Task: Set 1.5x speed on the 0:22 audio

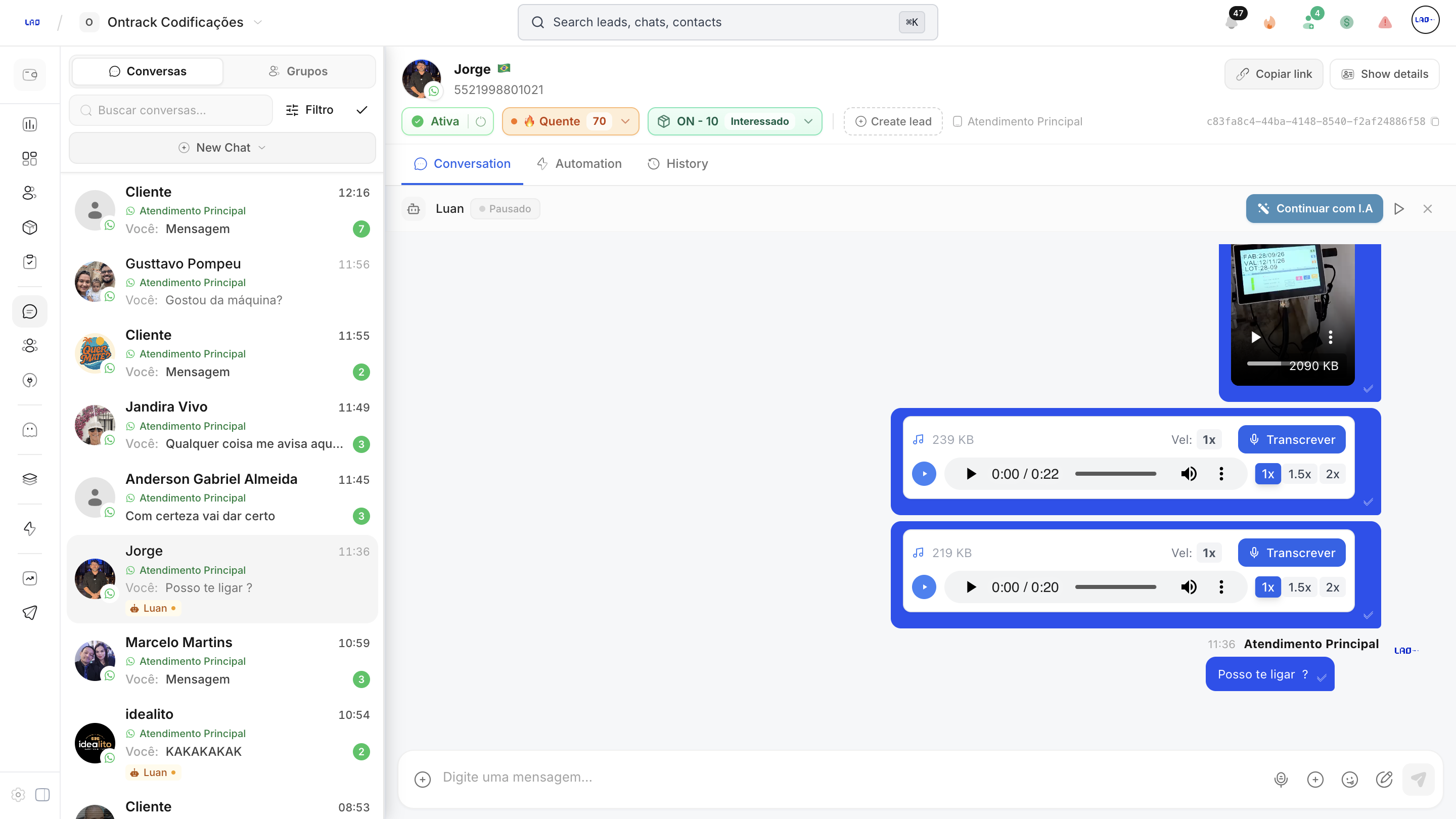Action: [1299, 474]
